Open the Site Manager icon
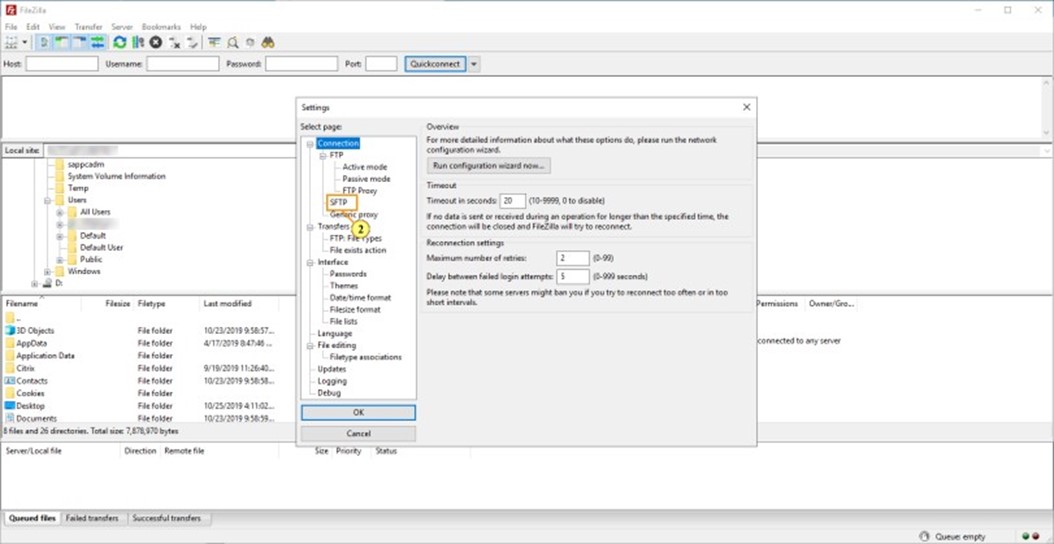The image size is (1054, 544). [x=11, y=43]
